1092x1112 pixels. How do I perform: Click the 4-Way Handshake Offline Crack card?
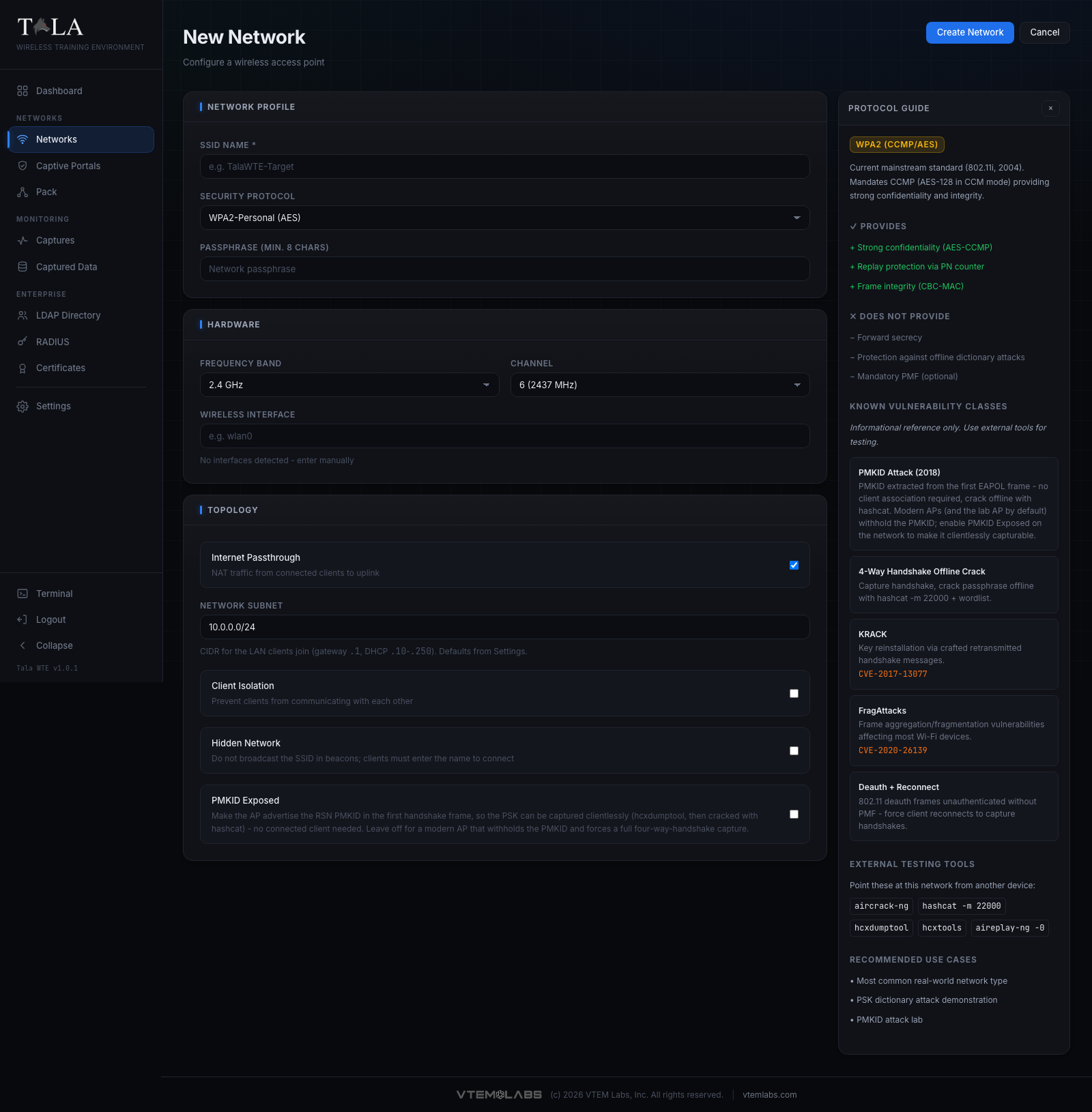[953, 585]
